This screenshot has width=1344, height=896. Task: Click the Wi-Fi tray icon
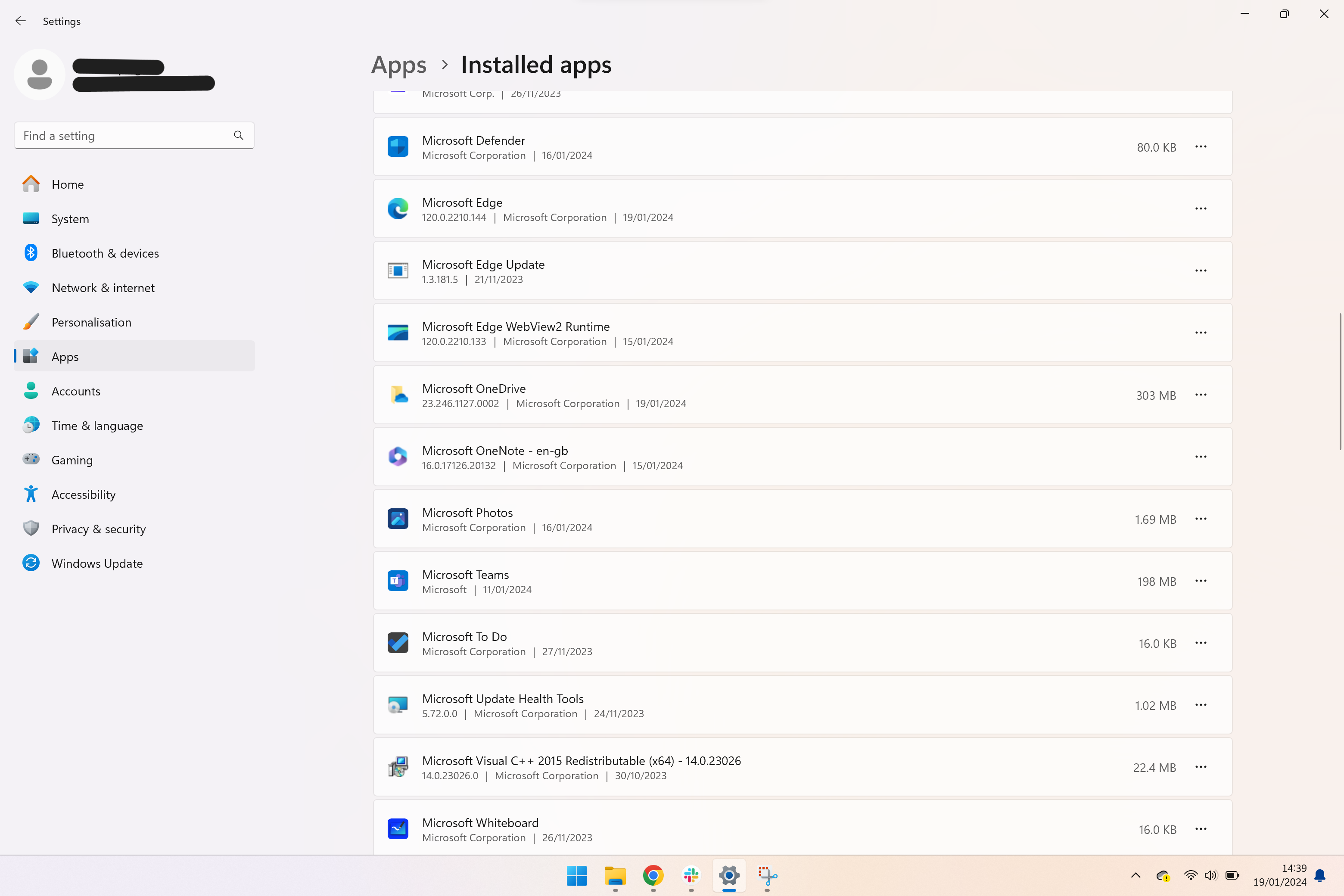[1191, 875]
